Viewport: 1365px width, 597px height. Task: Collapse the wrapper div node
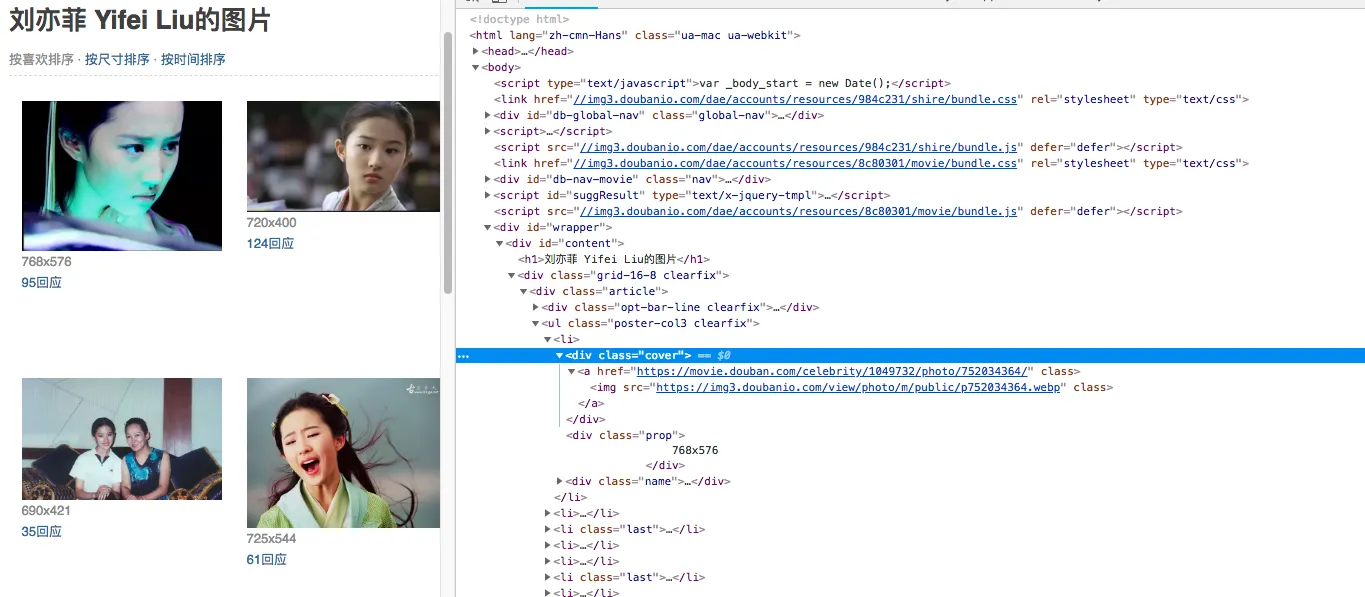pyautogui.click(x=488, y=227)
